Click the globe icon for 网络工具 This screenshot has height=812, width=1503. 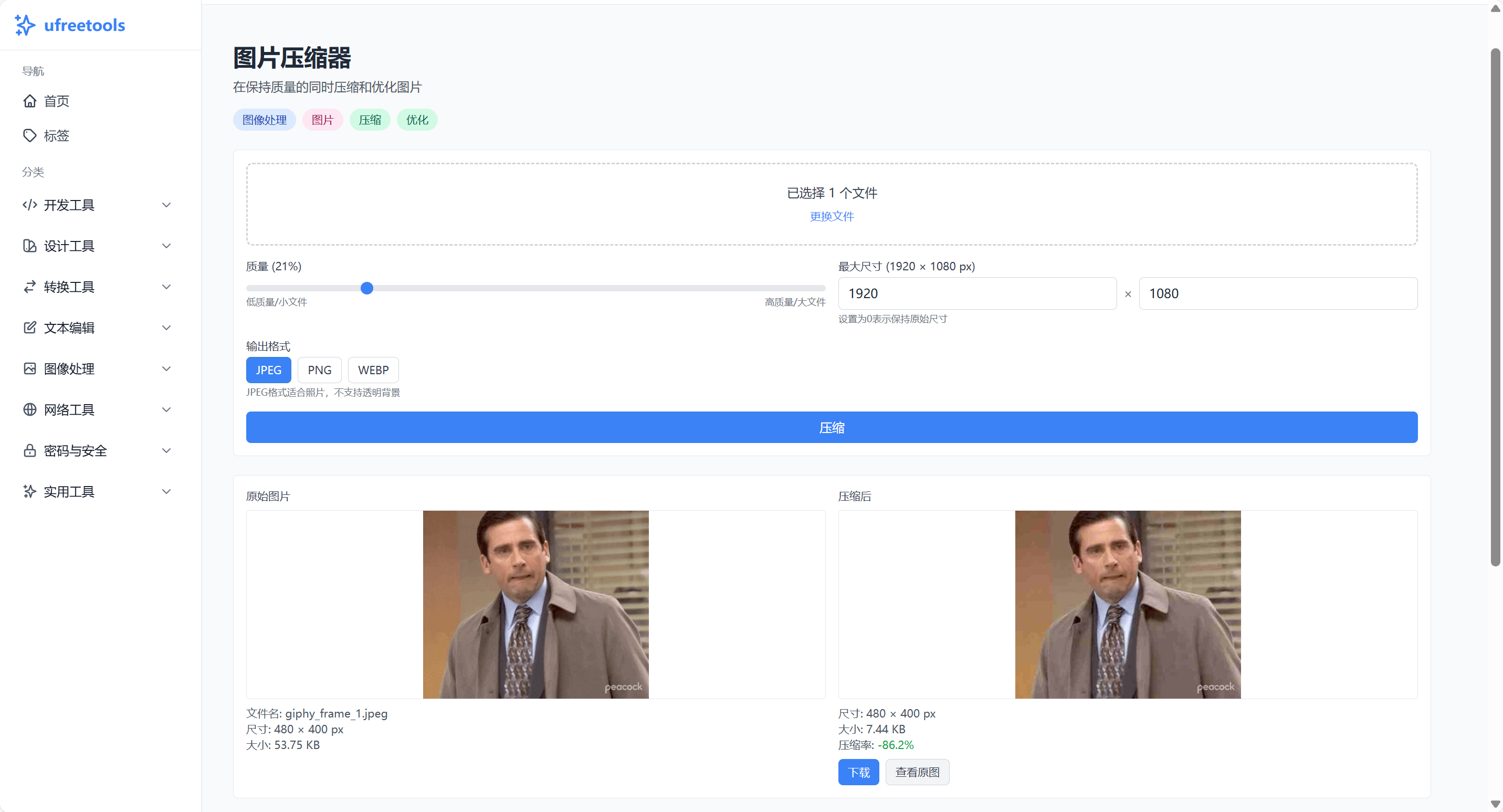(30, 409)
